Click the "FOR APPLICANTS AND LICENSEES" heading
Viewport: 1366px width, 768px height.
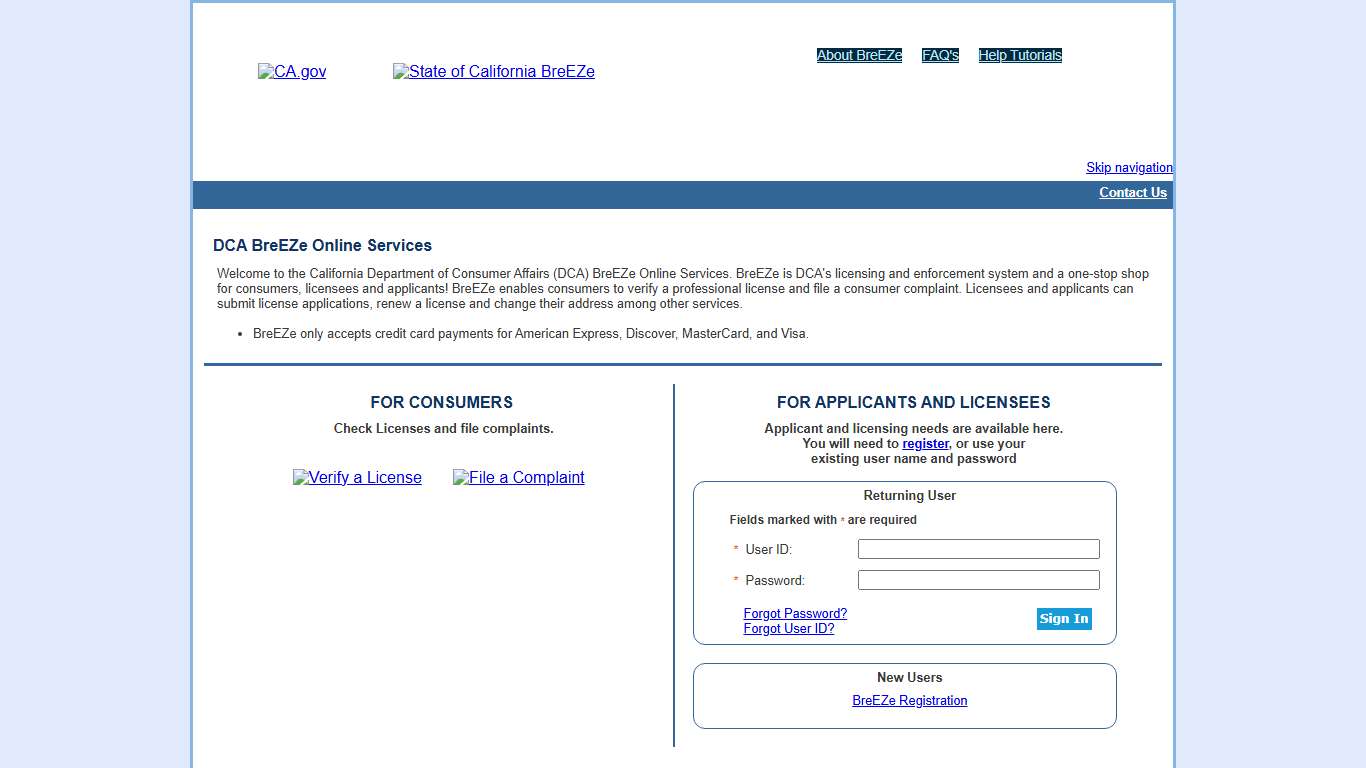click(913, 403)
